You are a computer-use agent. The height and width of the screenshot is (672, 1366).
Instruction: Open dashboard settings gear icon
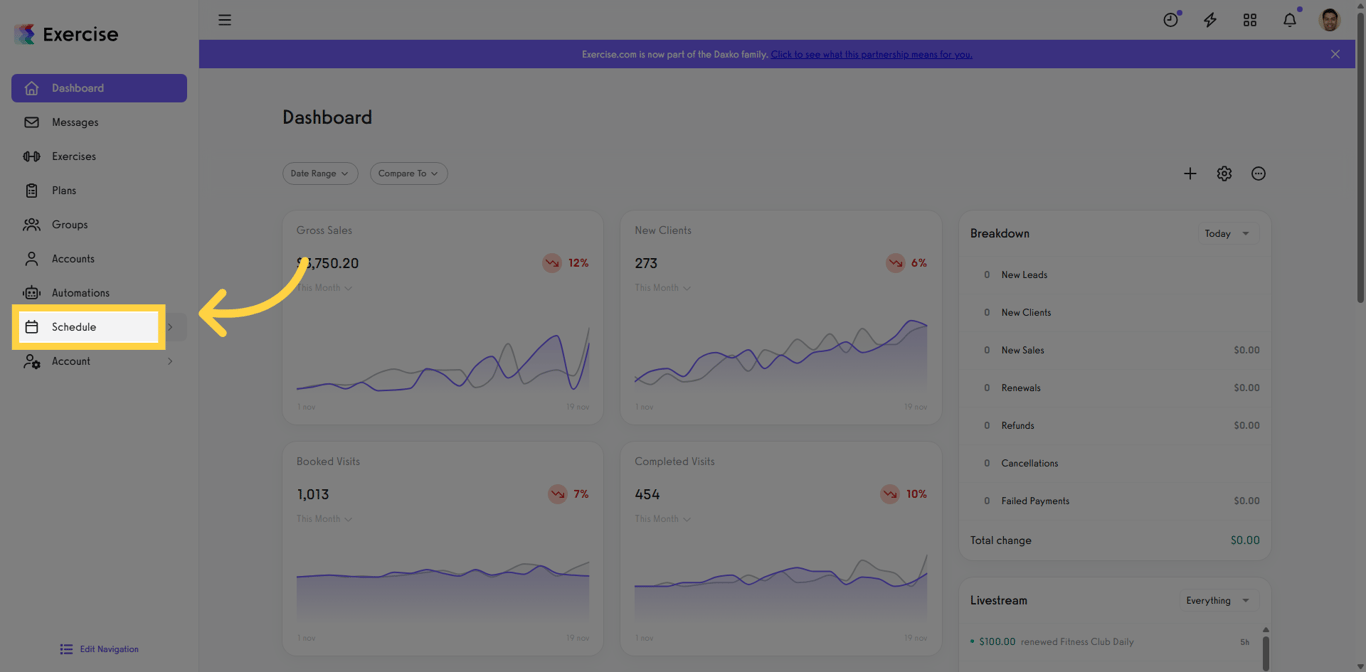pos(1224,174)
